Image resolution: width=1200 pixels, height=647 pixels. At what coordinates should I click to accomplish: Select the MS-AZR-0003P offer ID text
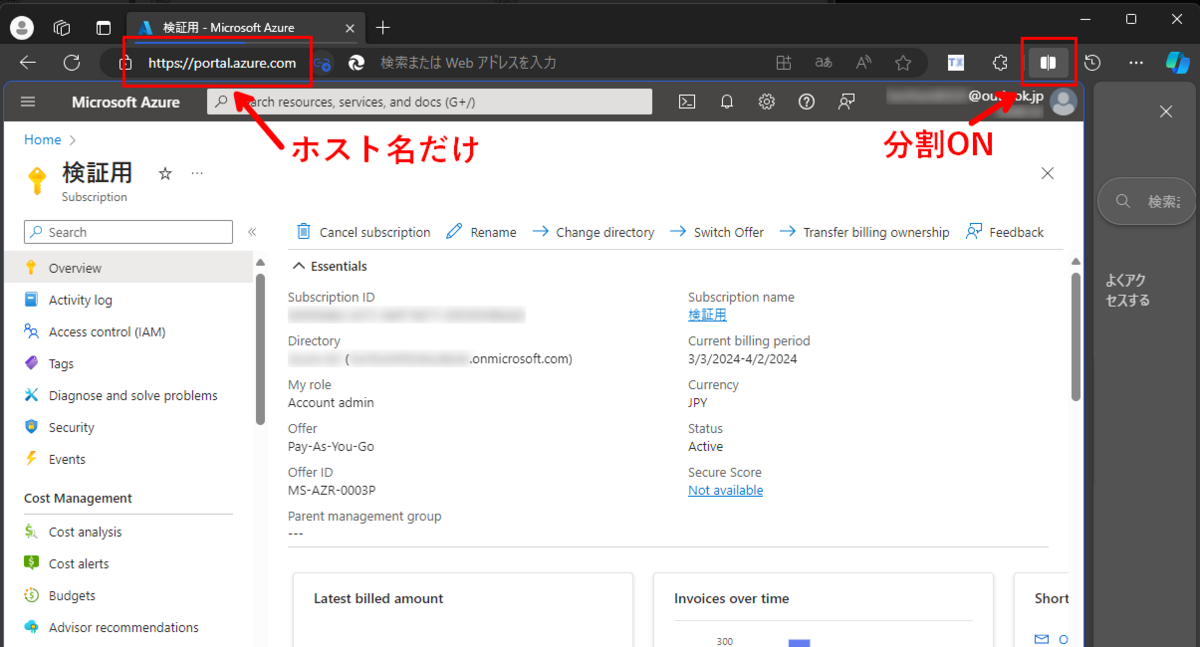coord(332,491)
